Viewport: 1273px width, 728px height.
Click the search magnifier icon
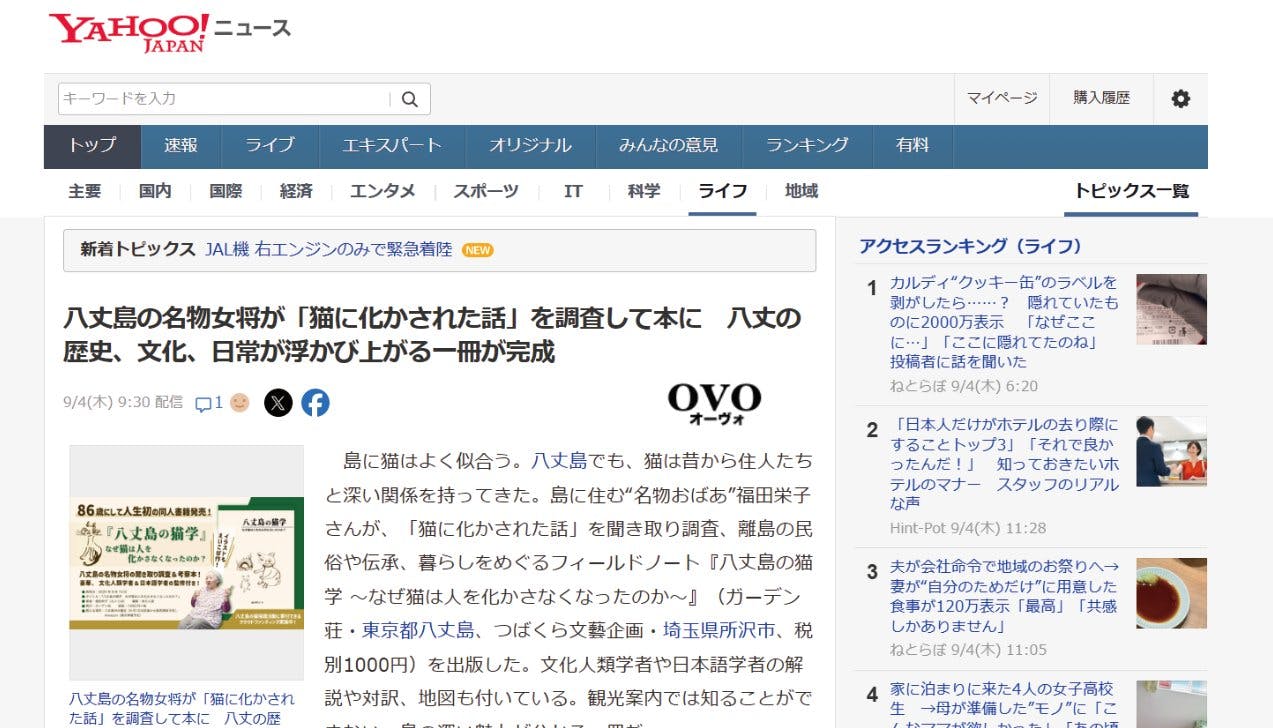pos(410,99)
